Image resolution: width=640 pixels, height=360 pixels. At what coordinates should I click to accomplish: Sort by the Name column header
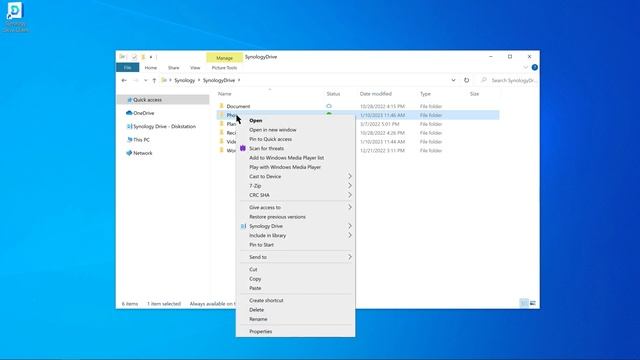(x=224, y=94)
